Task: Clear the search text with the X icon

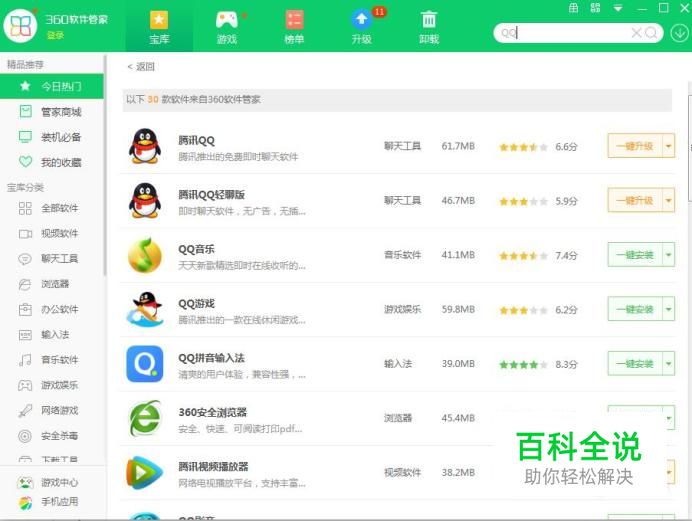Action: [636, 33]
